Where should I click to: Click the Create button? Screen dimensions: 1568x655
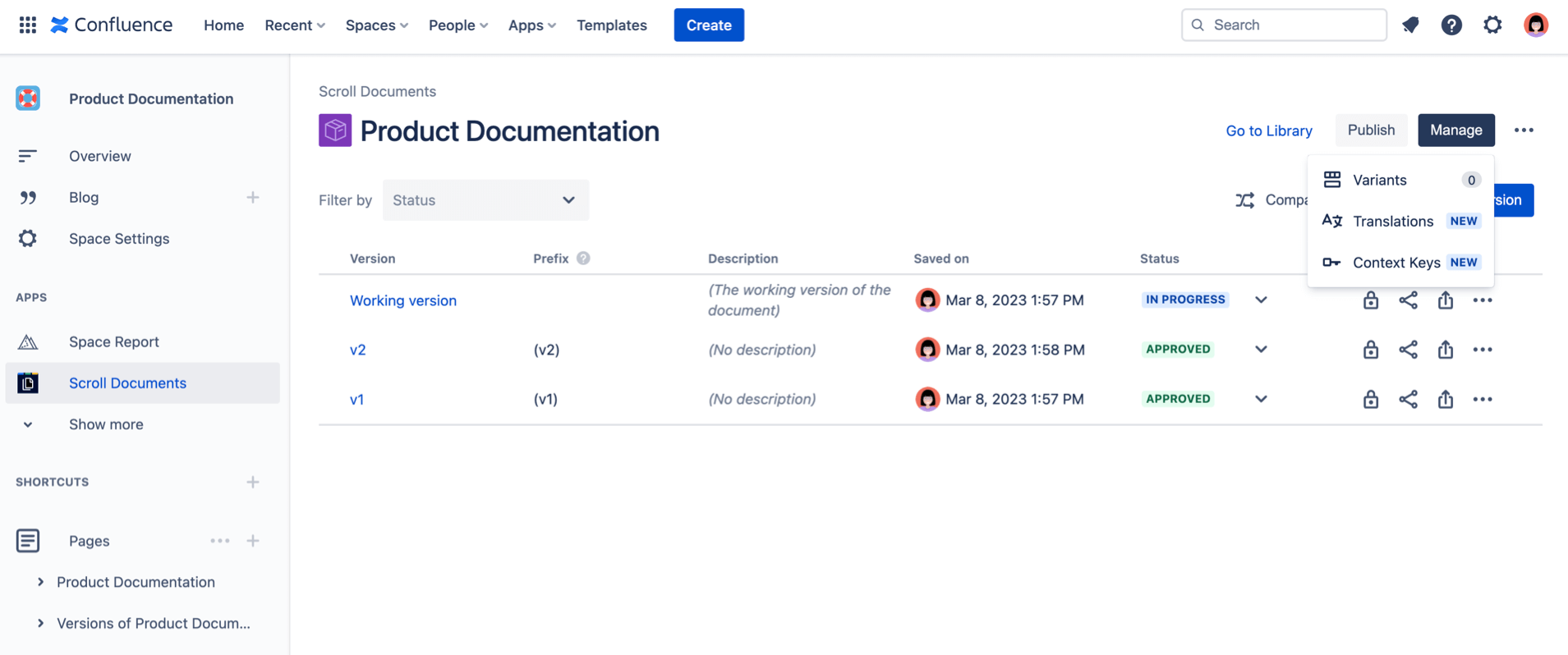point(709,25)
